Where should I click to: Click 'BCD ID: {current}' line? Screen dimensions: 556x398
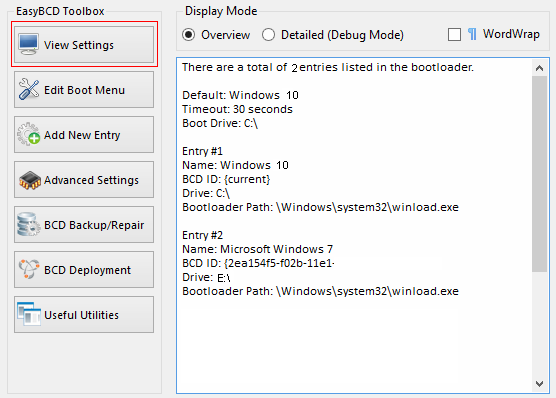coord(226,179)
